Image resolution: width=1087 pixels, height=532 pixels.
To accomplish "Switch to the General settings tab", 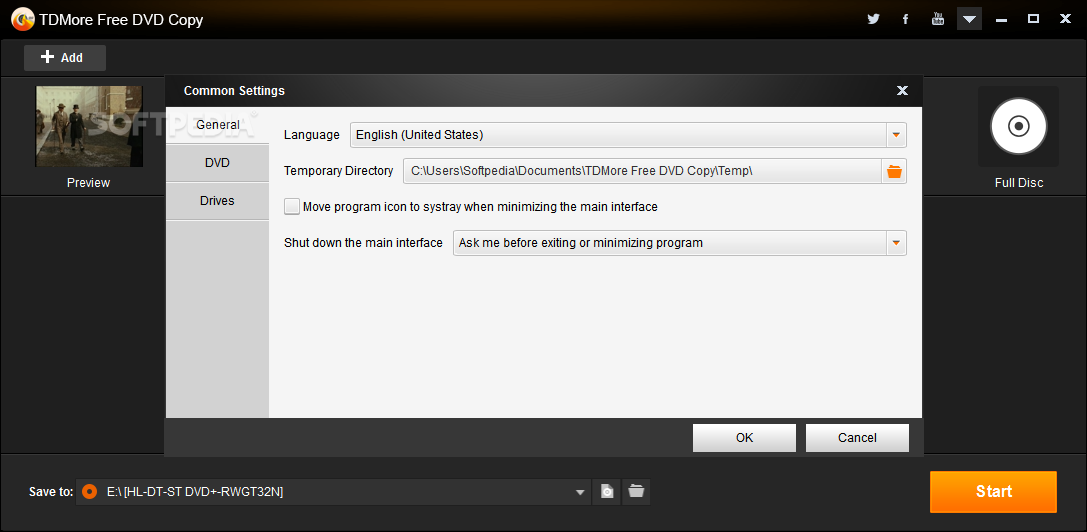I will pos(218,126).
